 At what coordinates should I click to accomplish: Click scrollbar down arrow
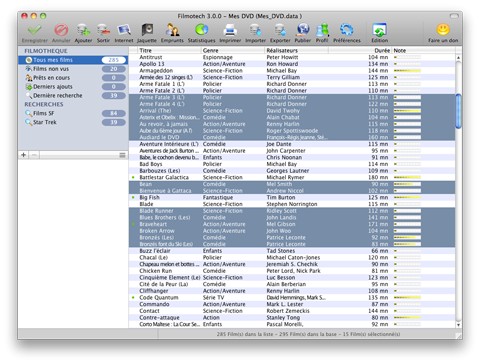[458, 325]
